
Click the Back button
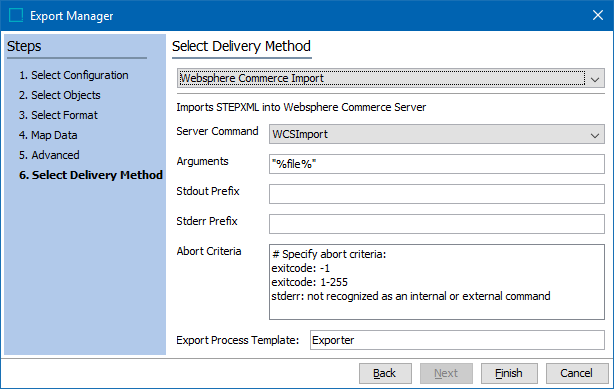coord(385,373)
